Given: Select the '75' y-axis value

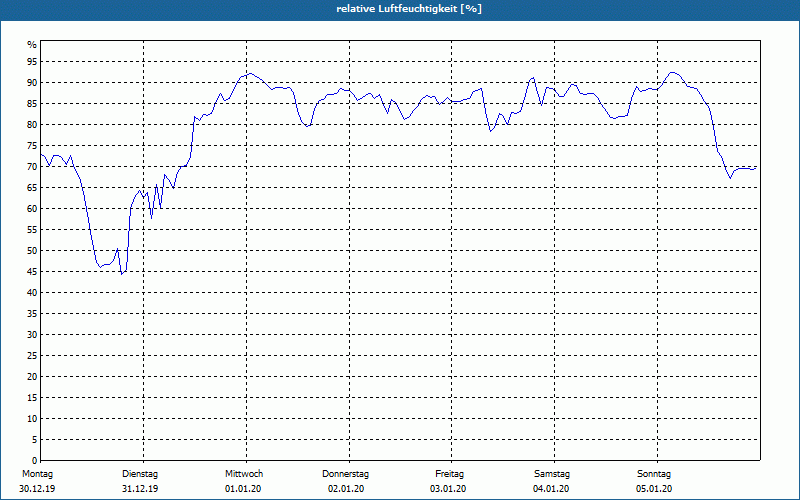Looking at the screenshot, I should point(32,145).
